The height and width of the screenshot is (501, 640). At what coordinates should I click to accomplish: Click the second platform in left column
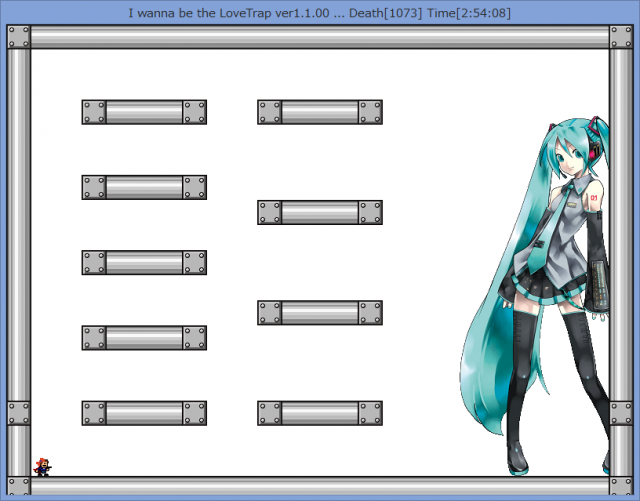pyautogui.click(x=144, y=187)
